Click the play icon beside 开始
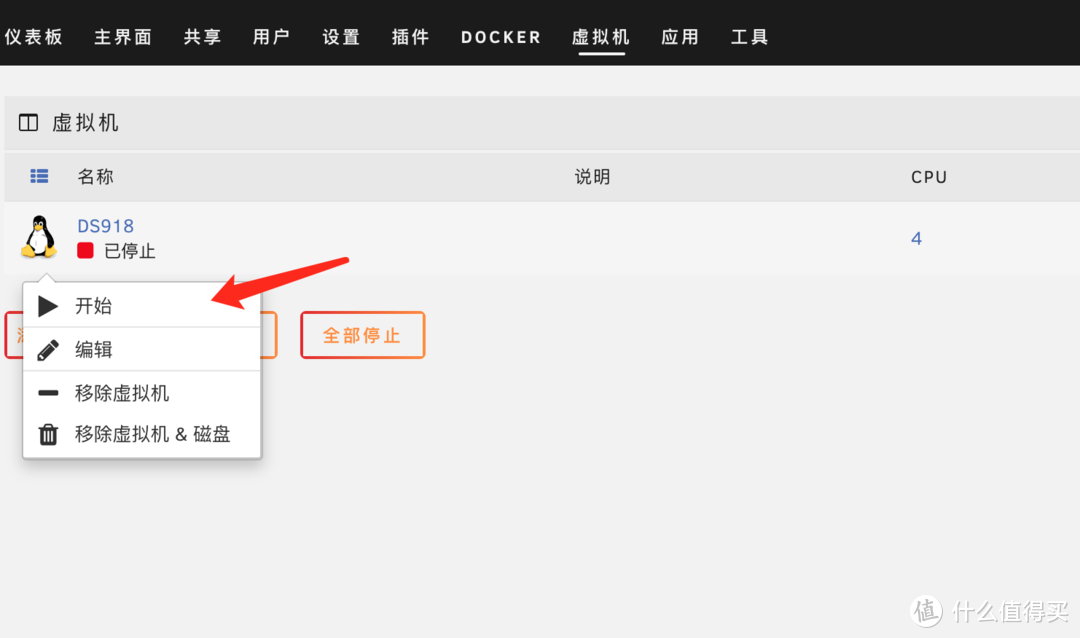This screenshot has width=1080, height=638. click(47, 305)
